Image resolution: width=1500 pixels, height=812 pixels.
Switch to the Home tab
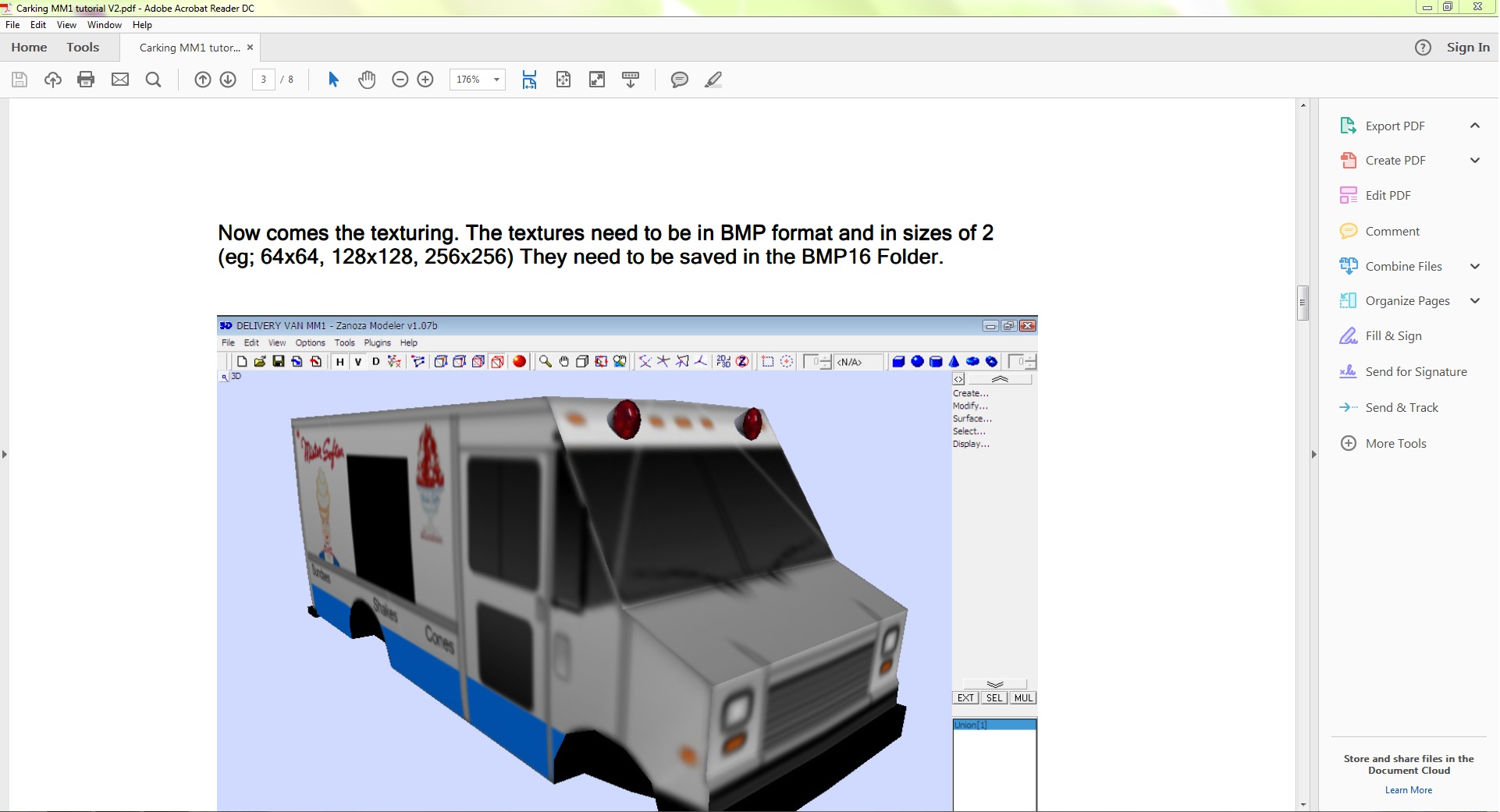point(29,48)
